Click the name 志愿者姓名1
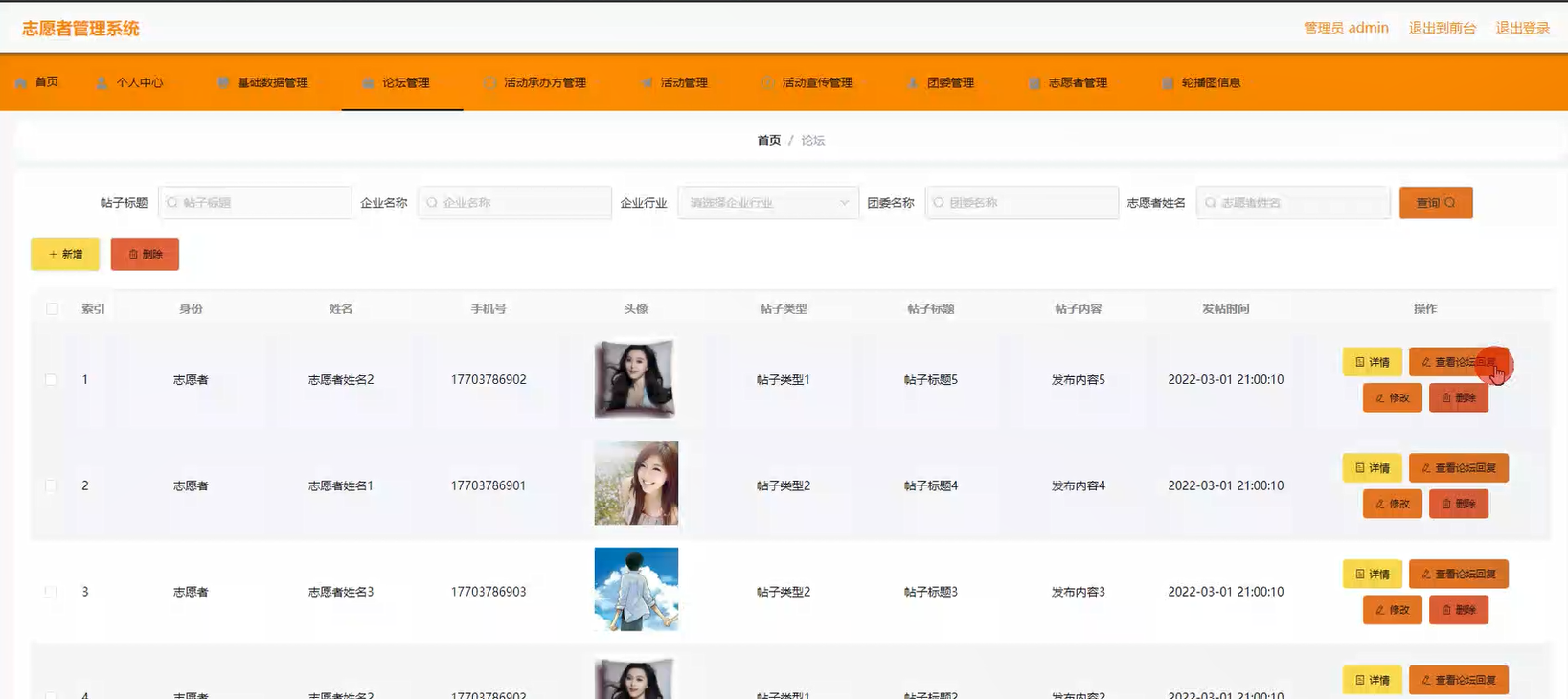This screenshot has height=699, width=1568. tap(340, 485)
